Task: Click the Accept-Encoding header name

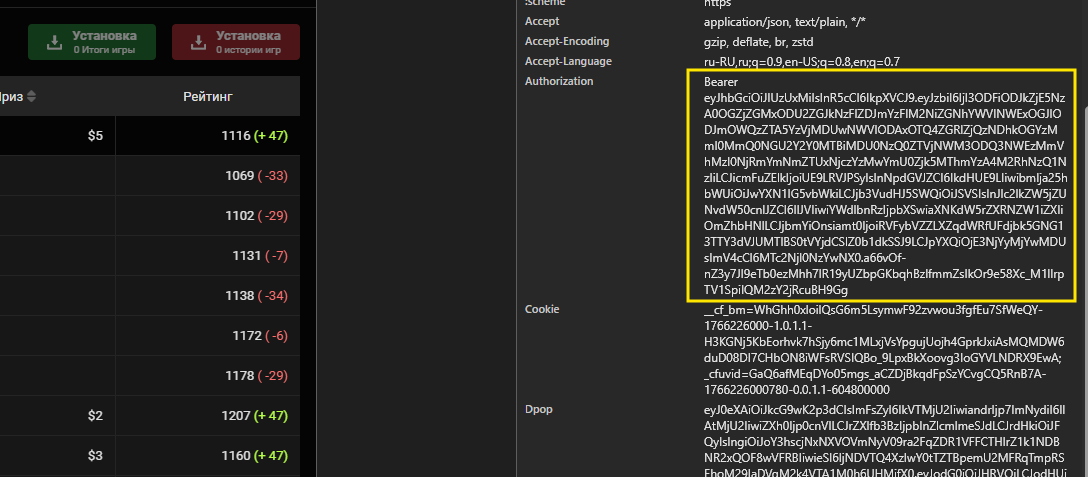Action: tap(567, 42)
